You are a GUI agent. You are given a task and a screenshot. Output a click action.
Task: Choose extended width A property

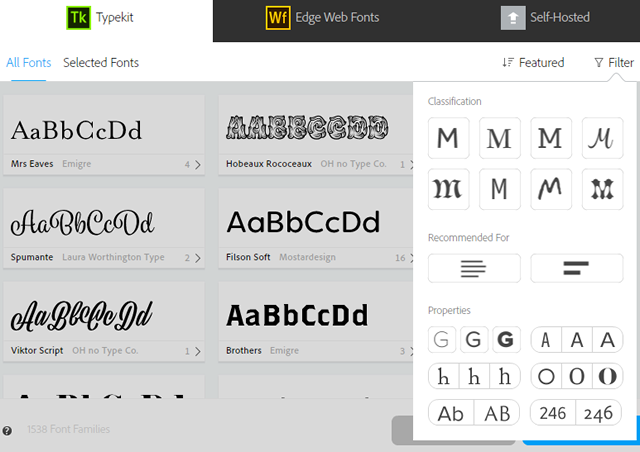click(608, 339)
